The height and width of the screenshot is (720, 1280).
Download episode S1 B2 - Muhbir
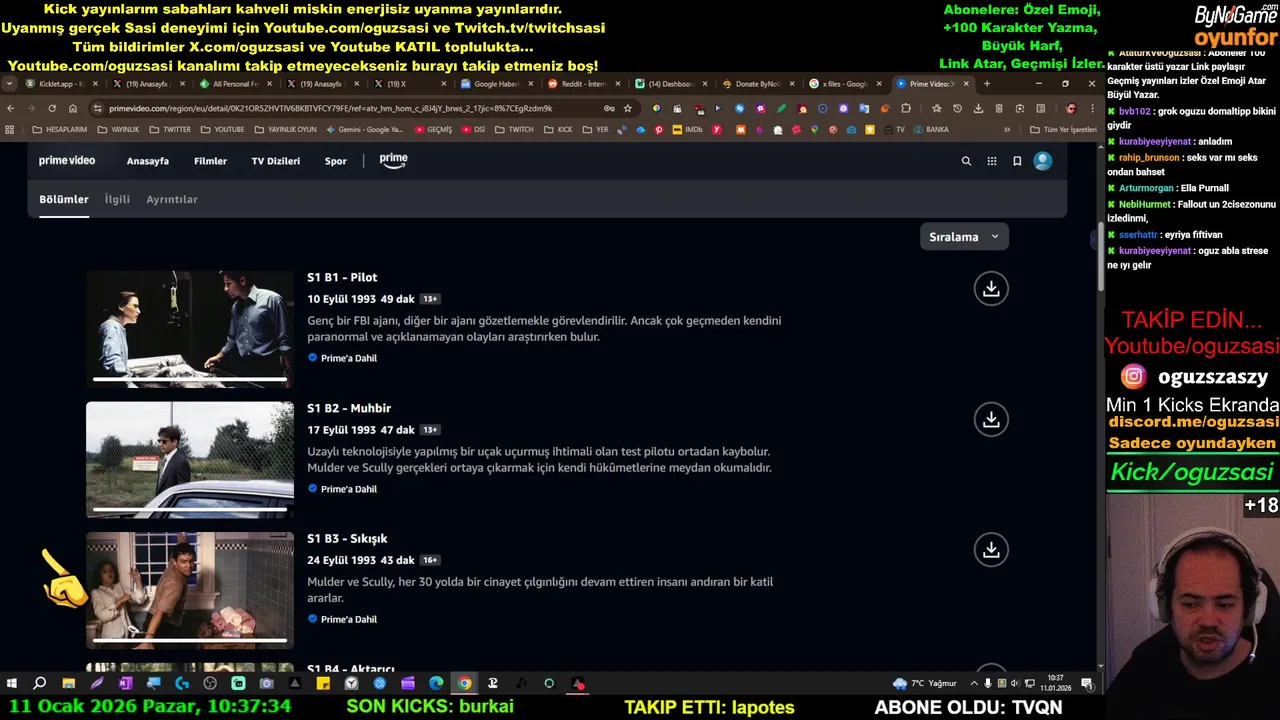[x=991, y=419]
